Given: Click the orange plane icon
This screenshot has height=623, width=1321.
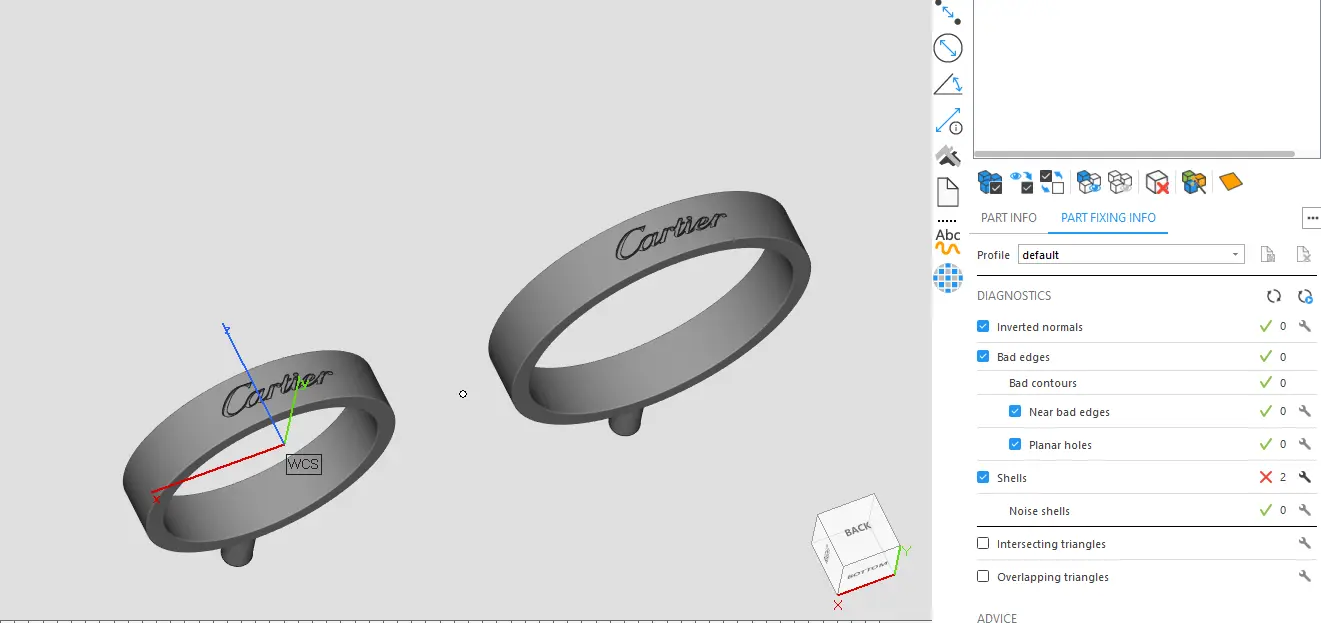Looking at the screenshot, I should point(1231,181).
